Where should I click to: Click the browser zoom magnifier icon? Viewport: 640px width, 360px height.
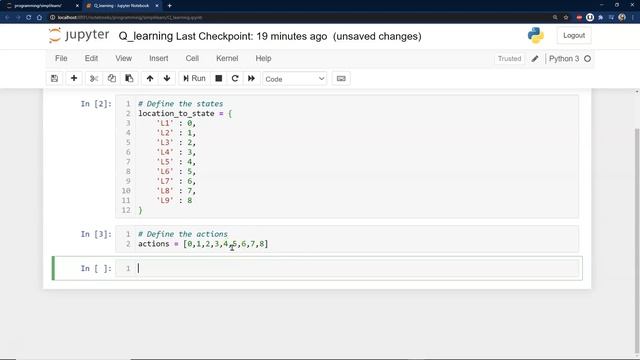(x=555, y=18)
